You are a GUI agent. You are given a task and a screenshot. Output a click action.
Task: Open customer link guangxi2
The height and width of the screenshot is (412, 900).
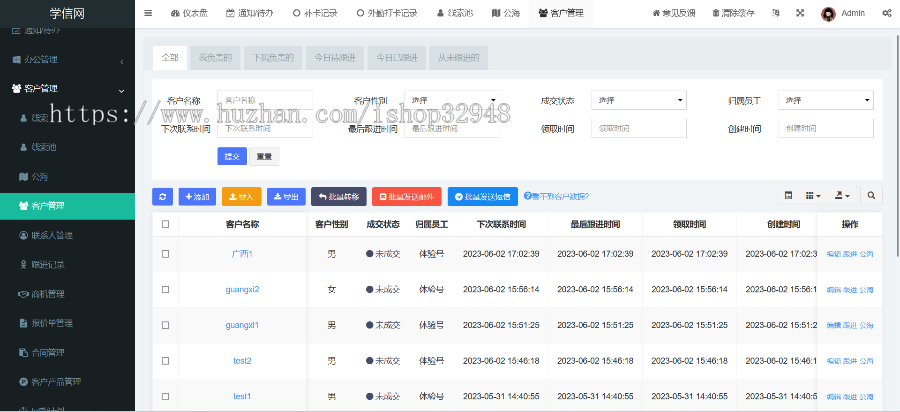pos(242,289)
